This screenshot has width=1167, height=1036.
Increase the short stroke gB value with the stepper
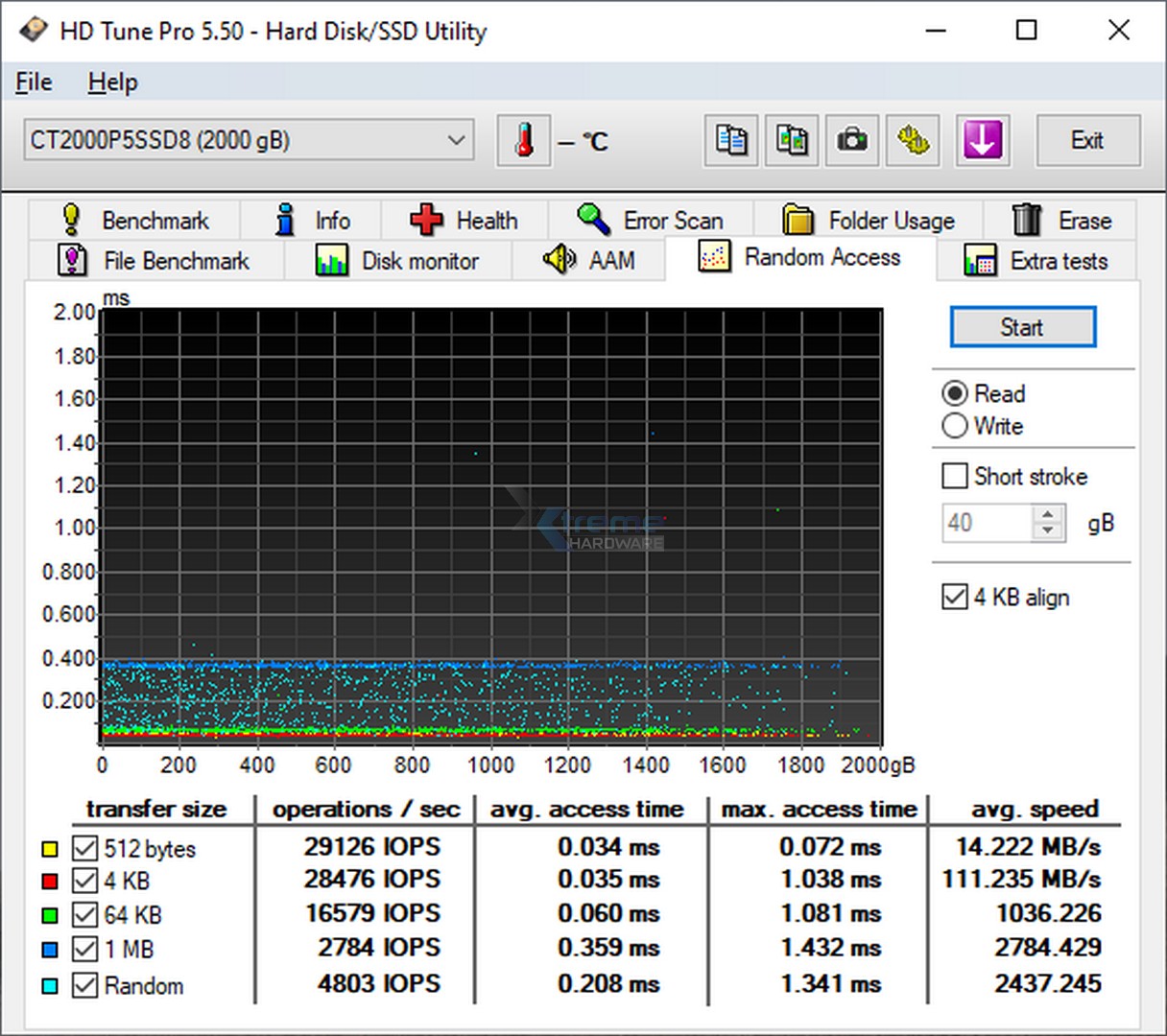(x=1048, y=514)
